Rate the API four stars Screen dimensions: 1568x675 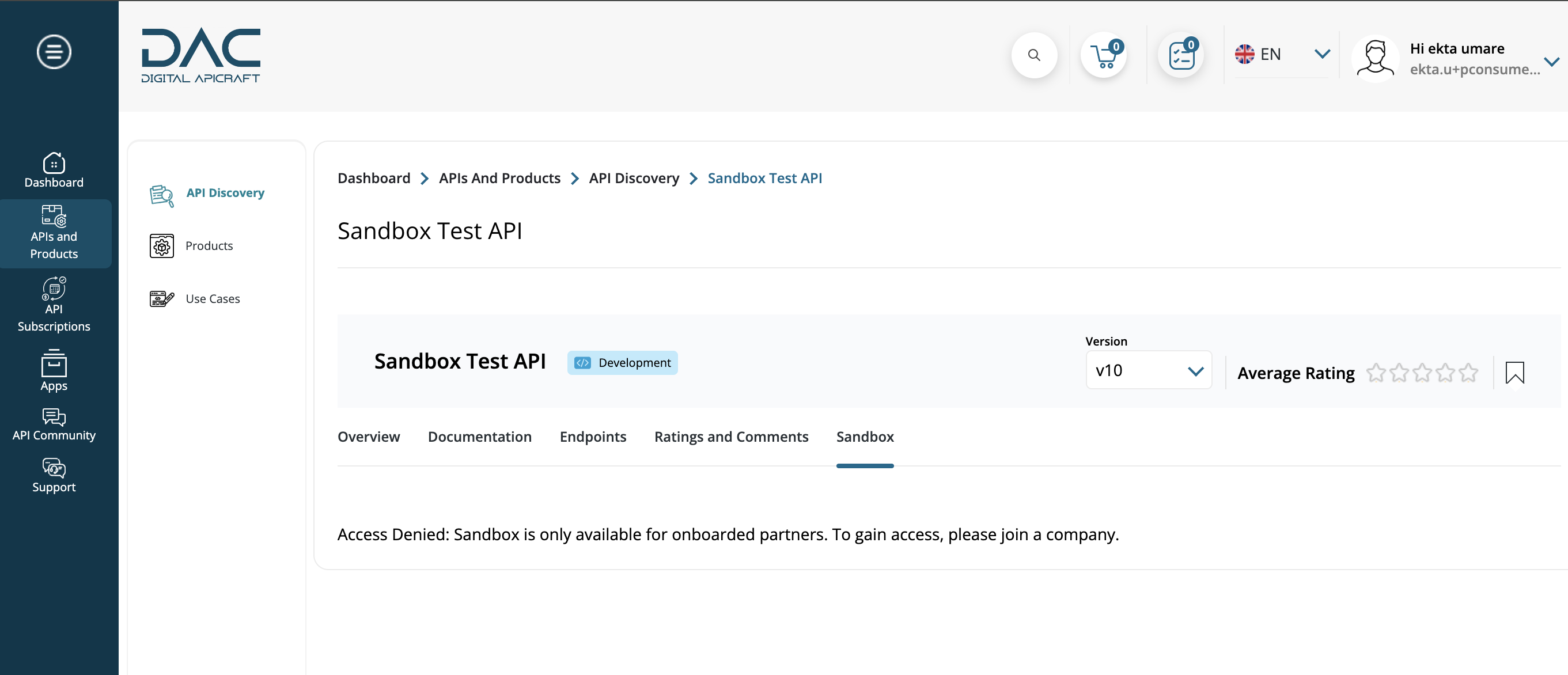pyautogui.click(x=1445, y=373)
